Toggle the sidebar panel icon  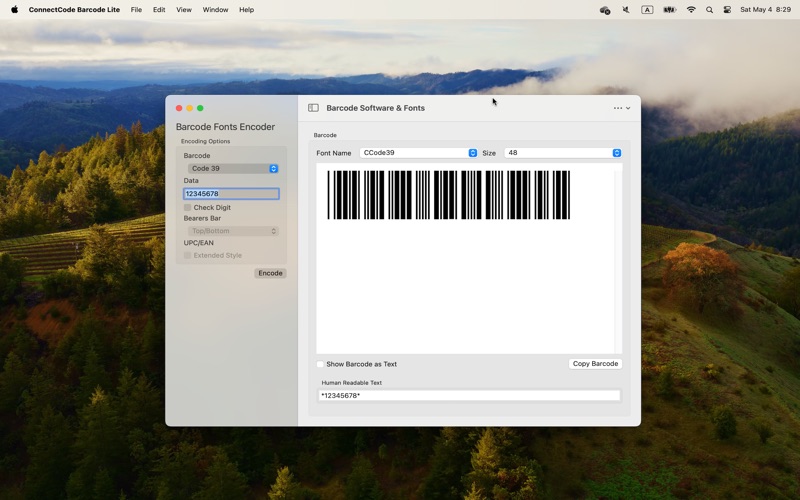click(x=313, y=108)
